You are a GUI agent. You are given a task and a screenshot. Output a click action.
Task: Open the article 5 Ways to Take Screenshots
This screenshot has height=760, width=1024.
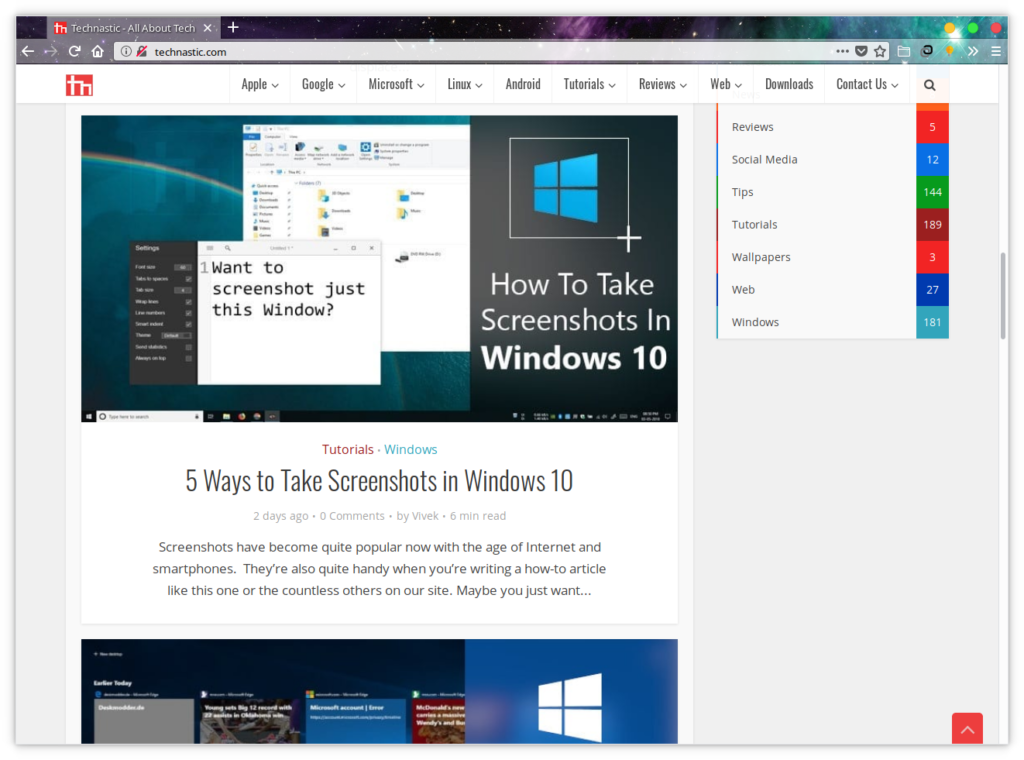click(x=379, y=481)
